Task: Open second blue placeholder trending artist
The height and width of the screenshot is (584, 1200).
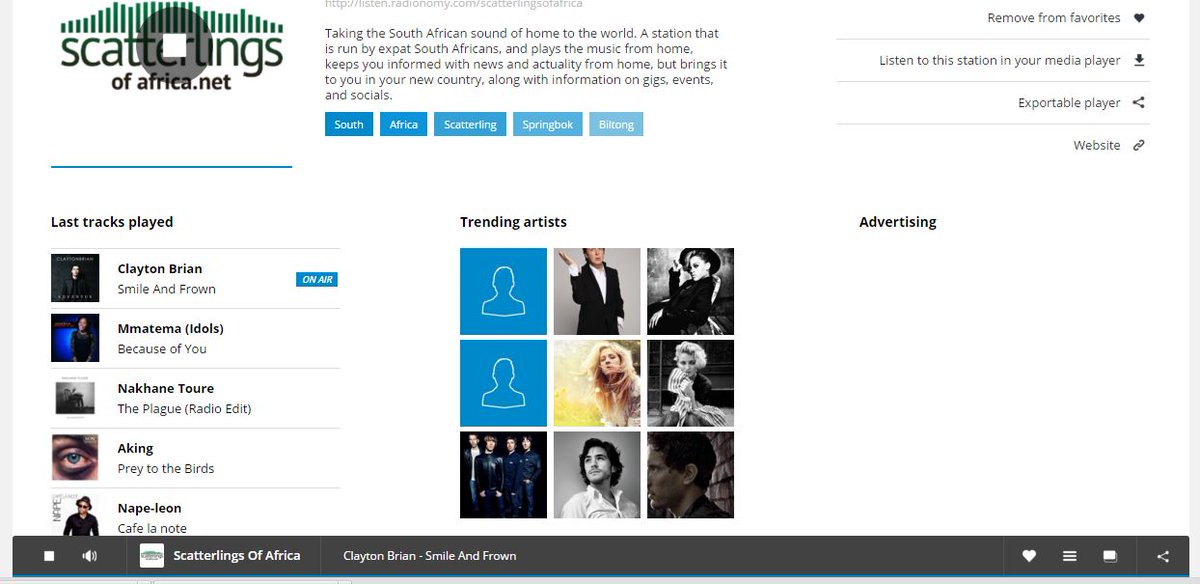Action: 503,383
